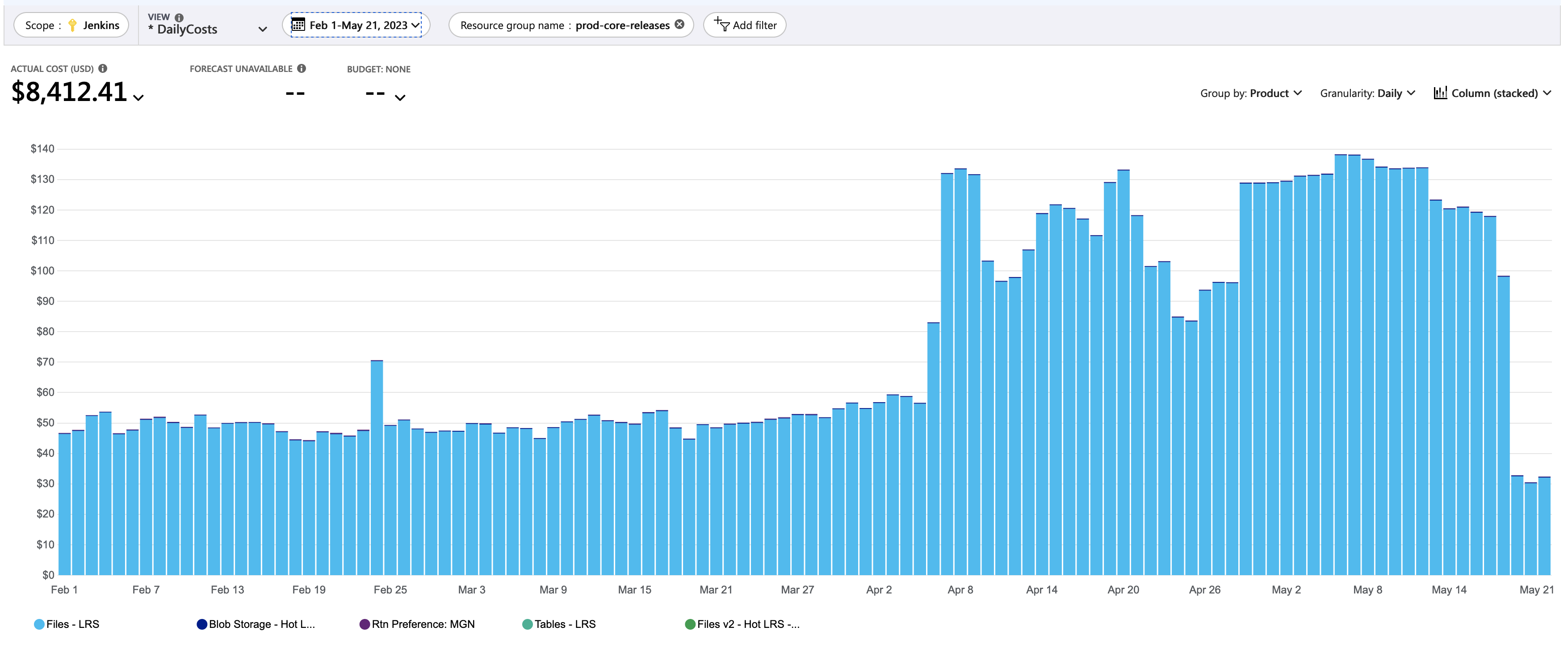Toggle the Blob Storage - Hot legend entry

(x=256, y=624)
